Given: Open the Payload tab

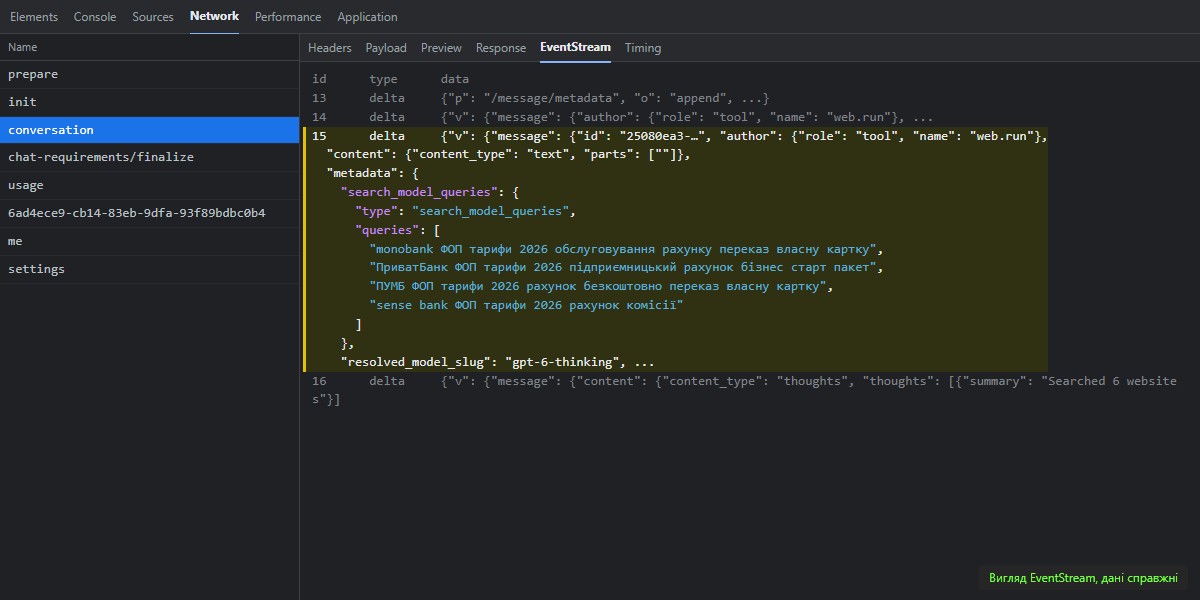Looking at the screenshot, I should [386, 48].
